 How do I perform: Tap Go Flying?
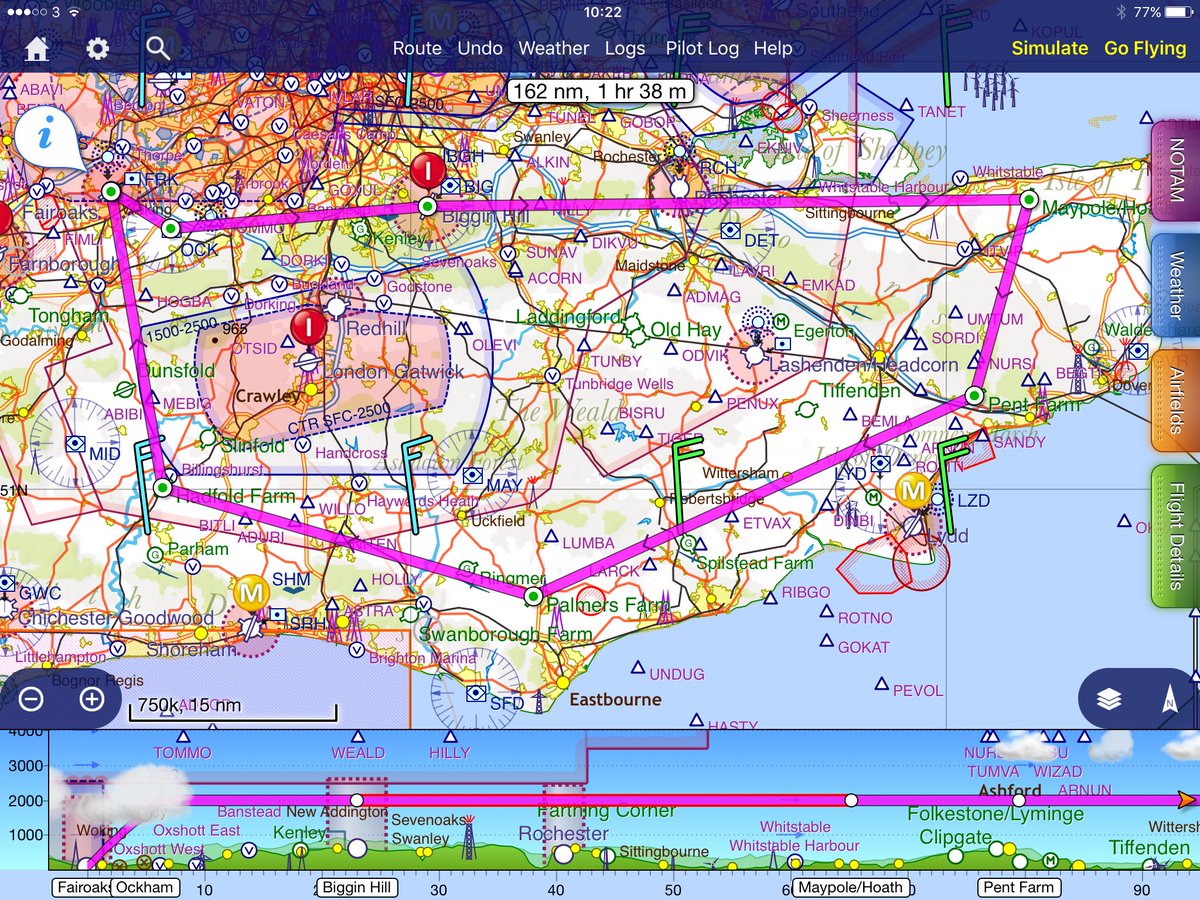1145,49
